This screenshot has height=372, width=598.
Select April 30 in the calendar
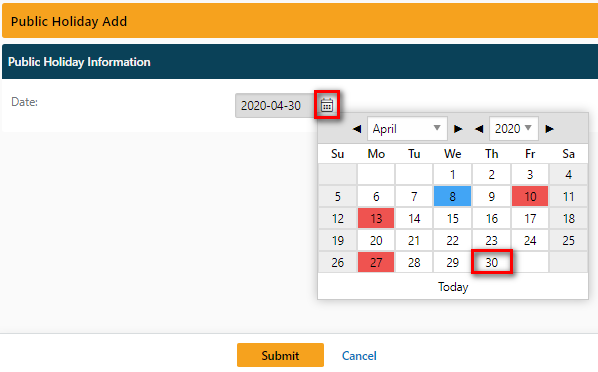[x=492, y=262]
